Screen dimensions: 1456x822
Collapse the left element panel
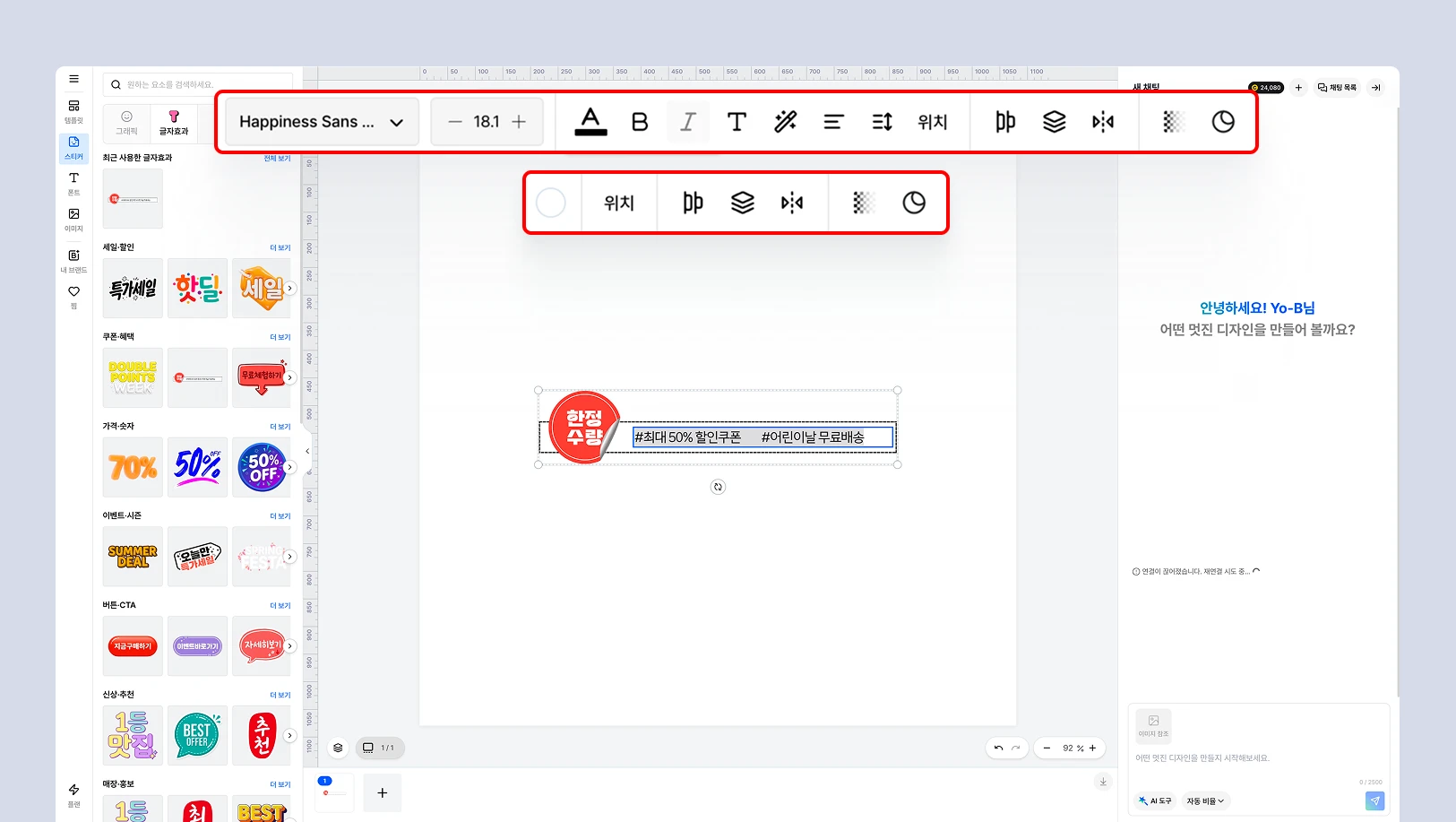coord(307,451)
